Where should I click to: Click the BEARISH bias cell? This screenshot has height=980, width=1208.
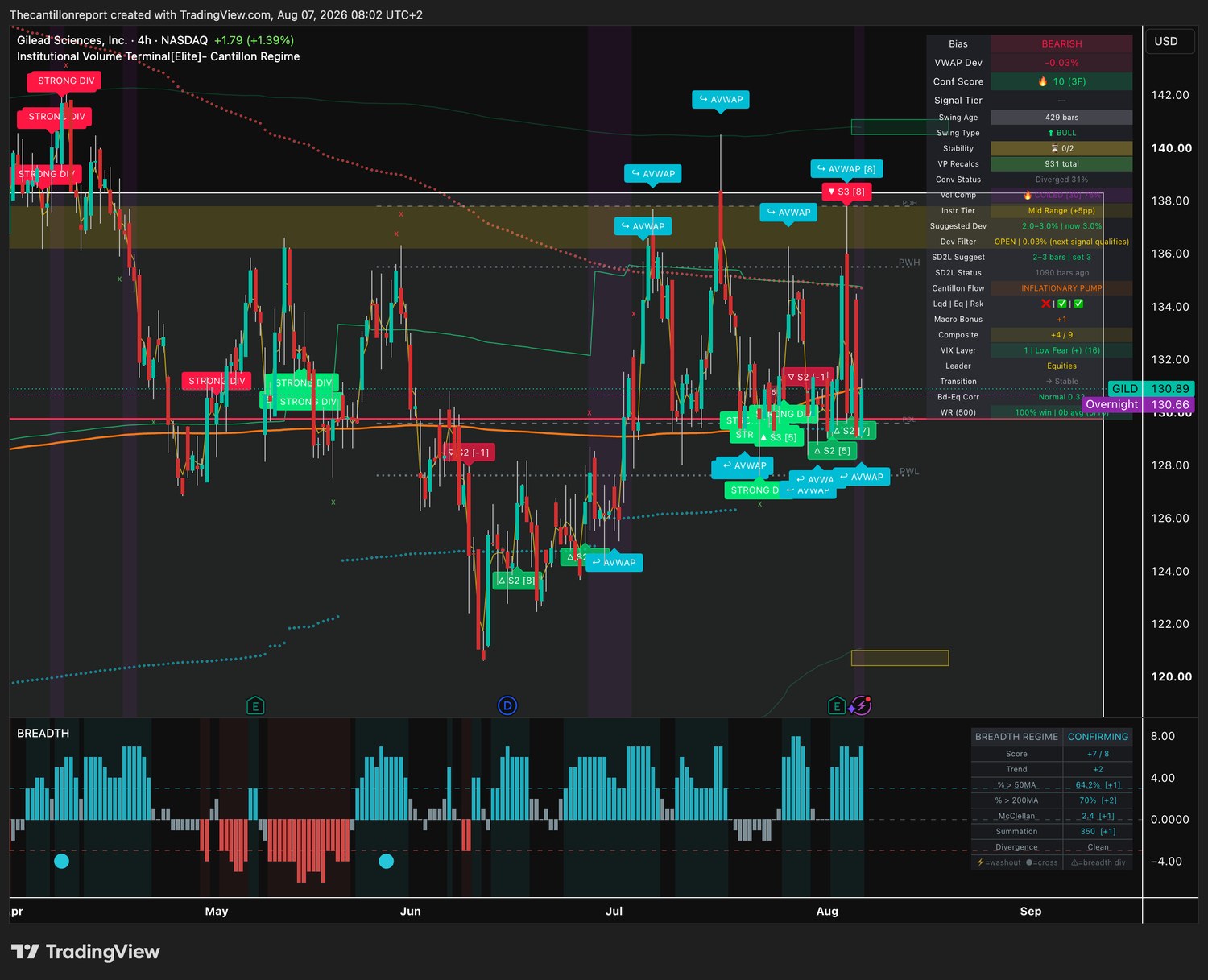(1061, 43)
